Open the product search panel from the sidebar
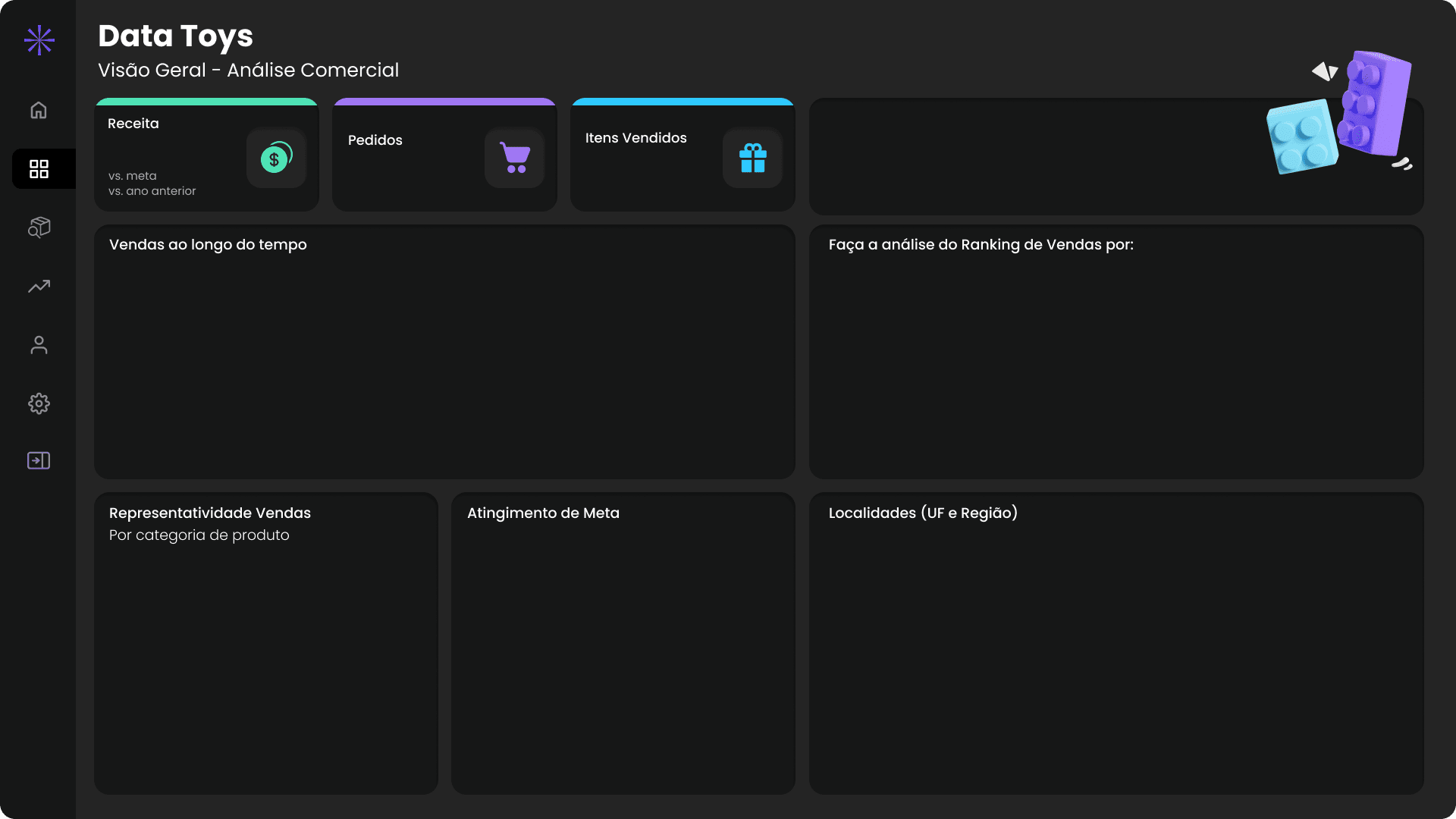1456x819 pixels. point(38,227)
